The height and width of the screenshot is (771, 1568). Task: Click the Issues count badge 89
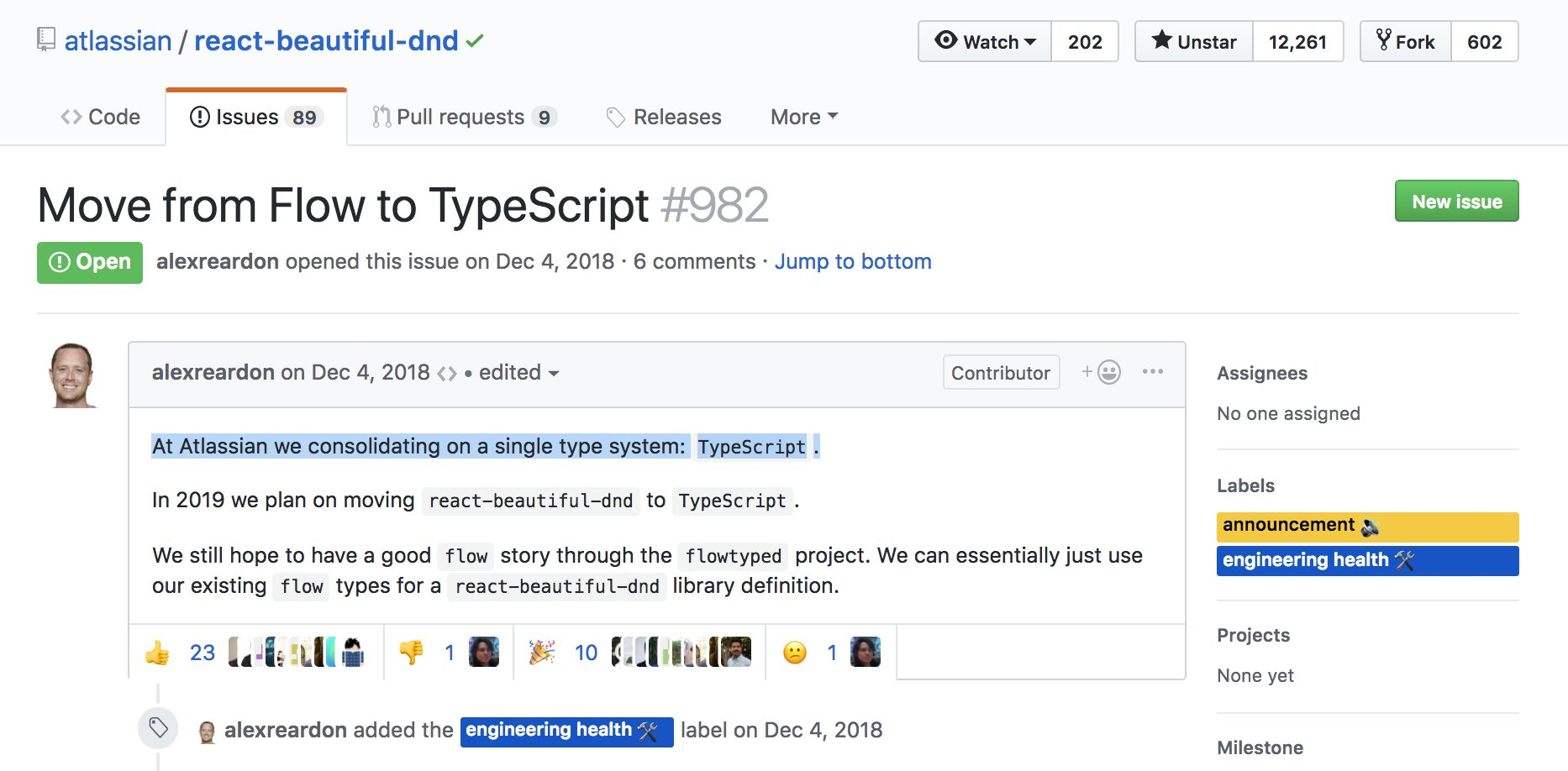click(x=304, y=118)
